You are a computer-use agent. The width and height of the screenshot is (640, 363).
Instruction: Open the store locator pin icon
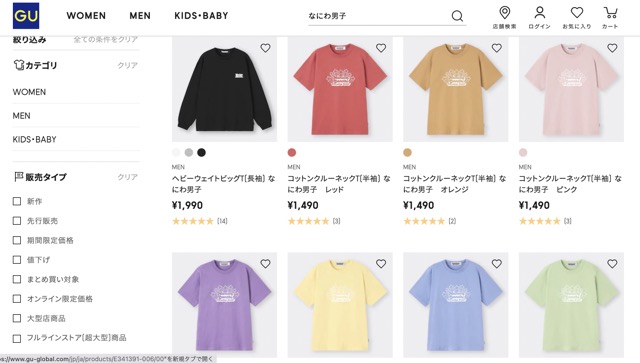pyautogui.click(x=504, y=13)
